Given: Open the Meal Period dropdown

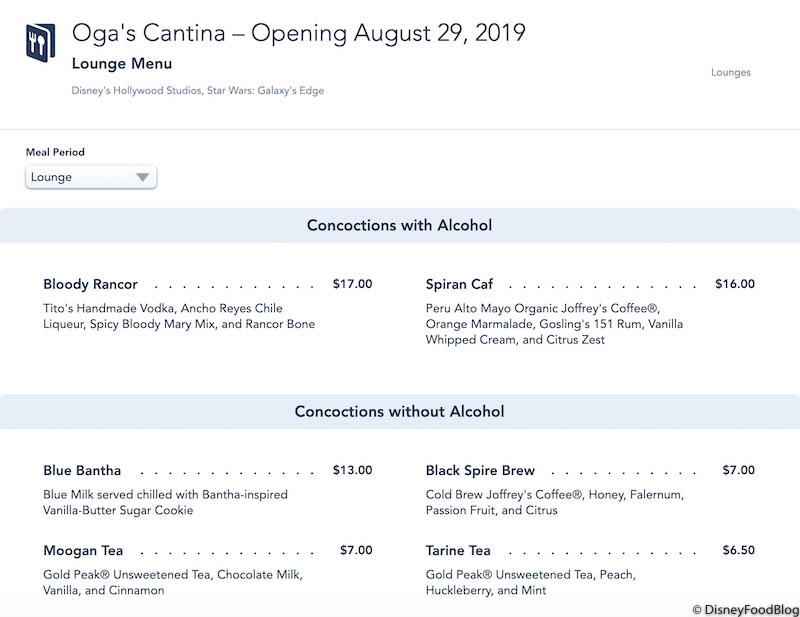Looking at the screenshot, I should point(90,177).
